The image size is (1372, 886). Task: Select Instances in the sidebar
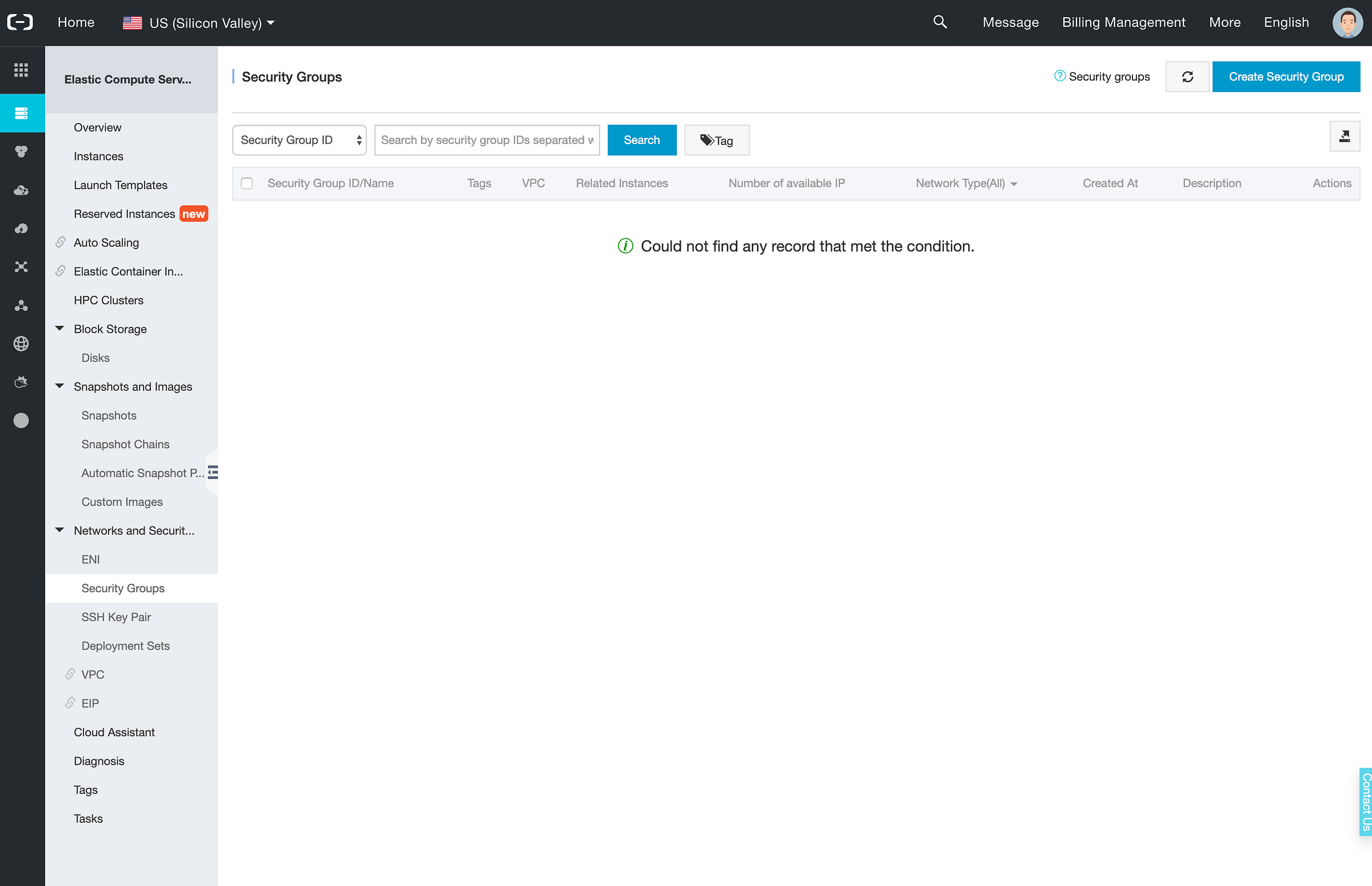pos(98,156)
